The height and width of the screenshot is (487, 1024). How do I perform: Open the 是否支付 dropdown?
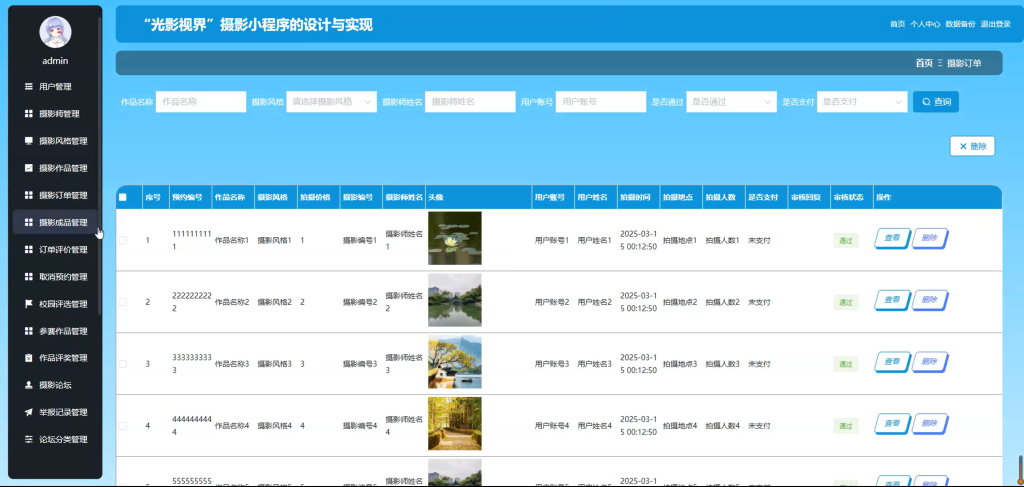click(x=862, y=102)
